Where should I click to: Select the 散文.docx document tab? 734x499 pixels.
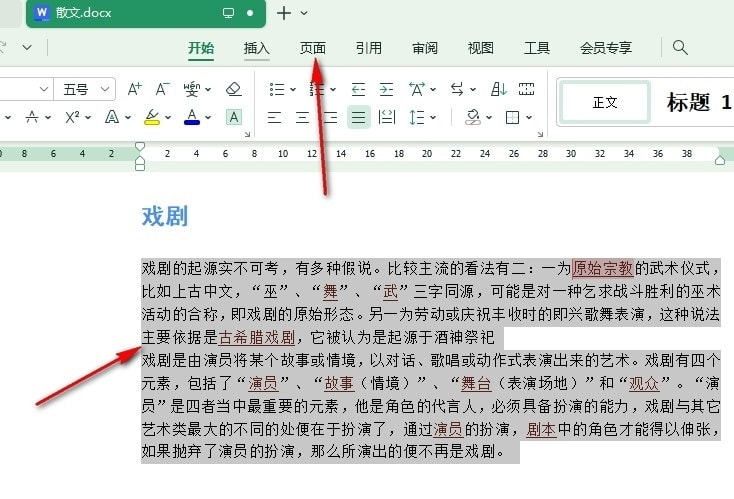(x=146, y=13)
